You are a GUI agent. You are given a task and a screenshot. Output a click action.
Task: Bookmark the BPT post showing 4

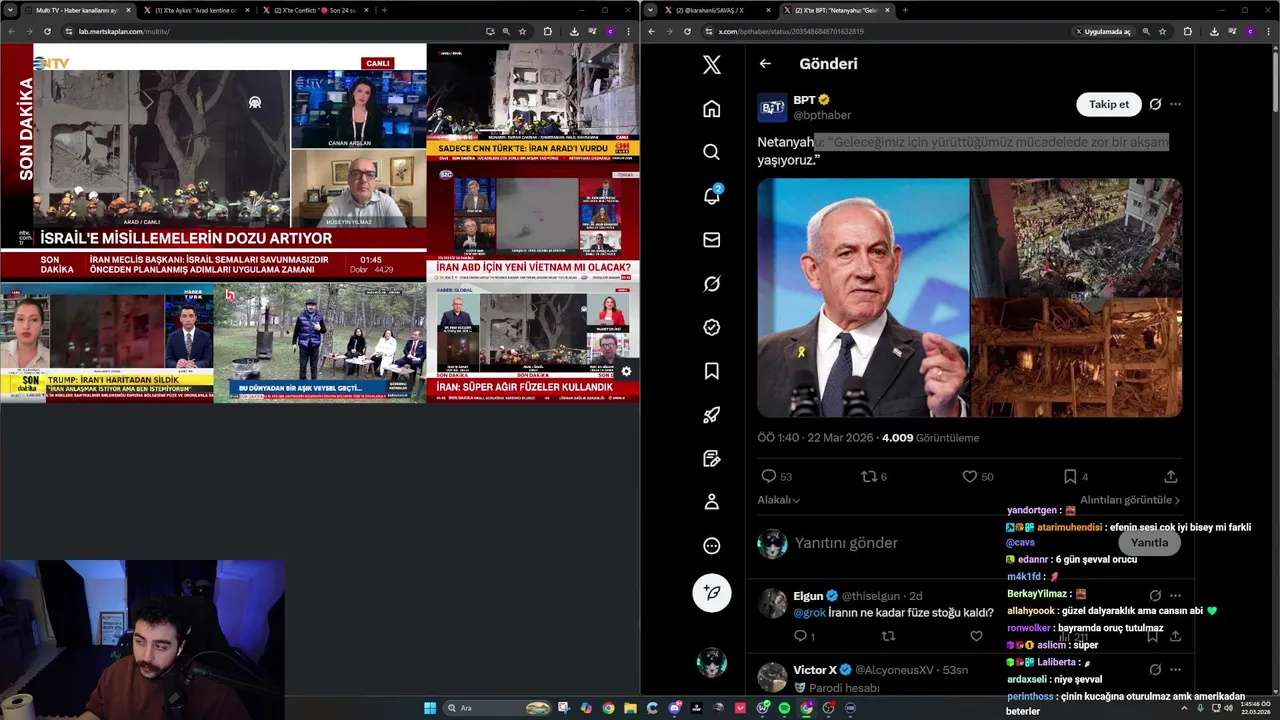tap(1077, 477)
